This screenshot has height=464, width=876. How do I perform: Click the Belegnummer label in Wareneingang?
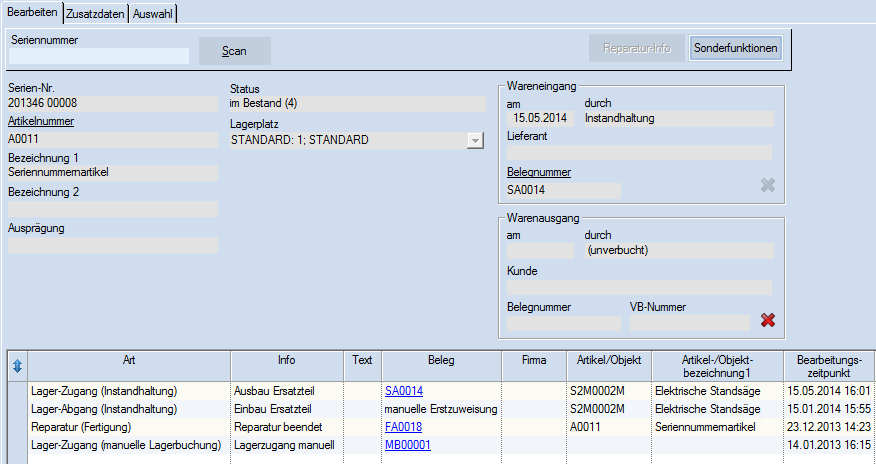539,172
